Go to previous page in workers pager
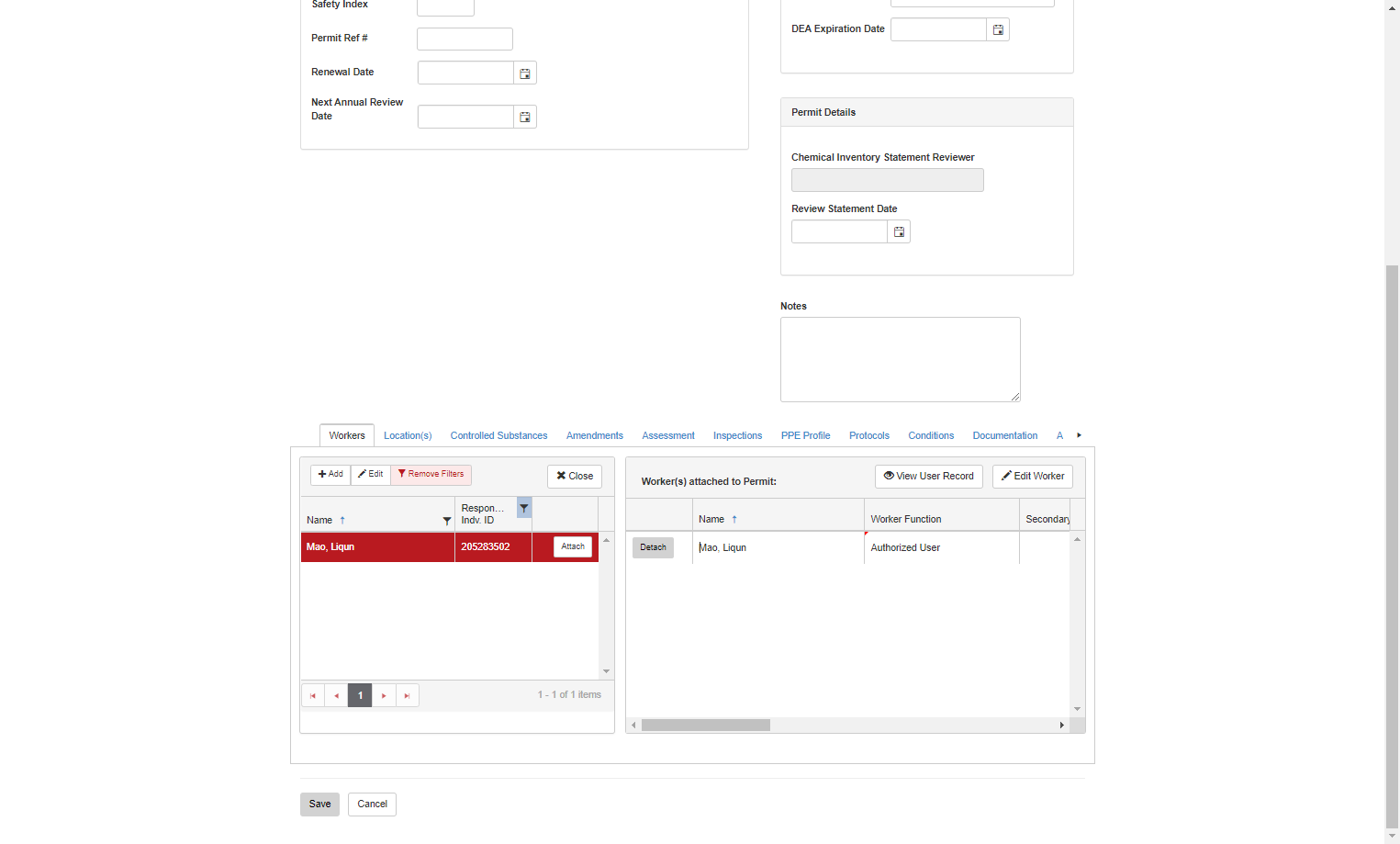 (x=337, y=695)
